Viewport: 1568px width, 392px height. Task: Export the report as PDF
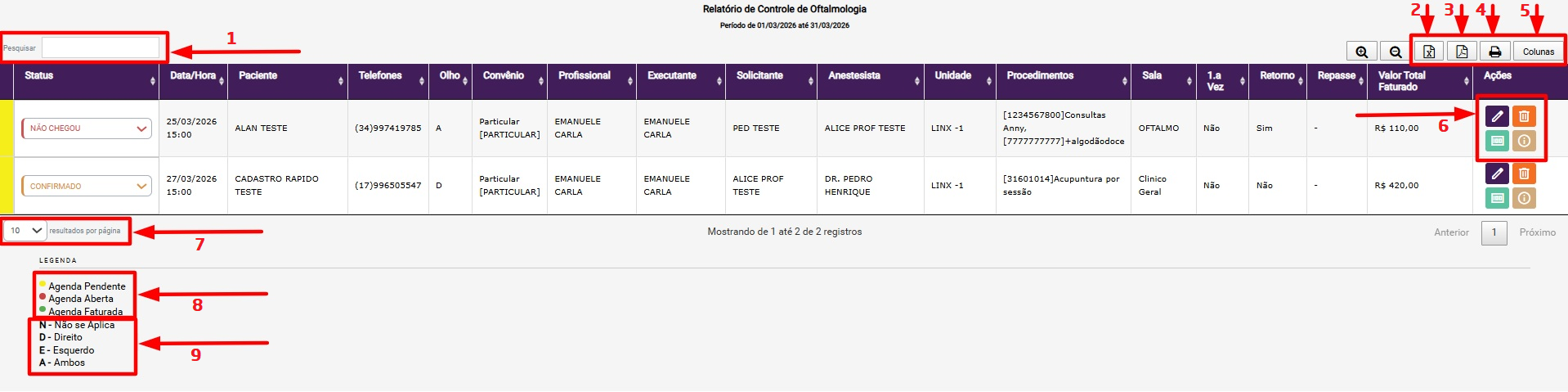pos(1462,52)
